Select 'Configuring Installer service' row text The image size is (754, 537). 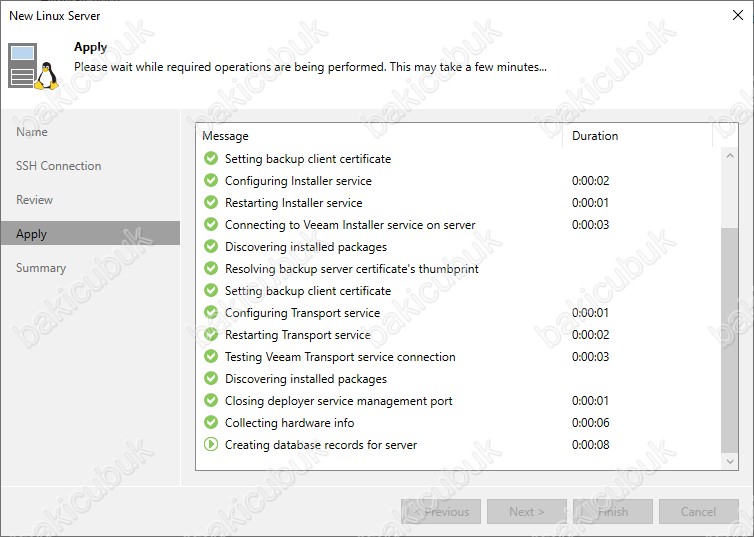click(x=298, y=181)
